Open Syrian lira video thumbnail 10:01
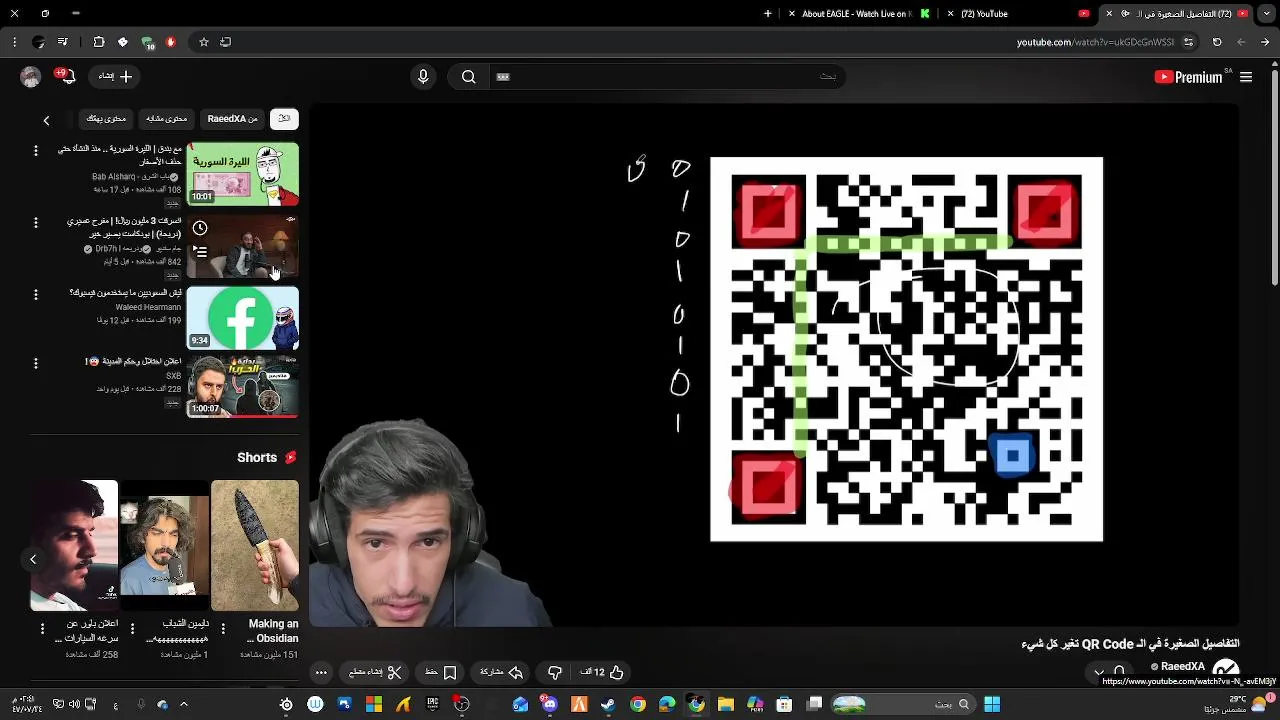Screen dimensions: 1280x720 (242, 174)
